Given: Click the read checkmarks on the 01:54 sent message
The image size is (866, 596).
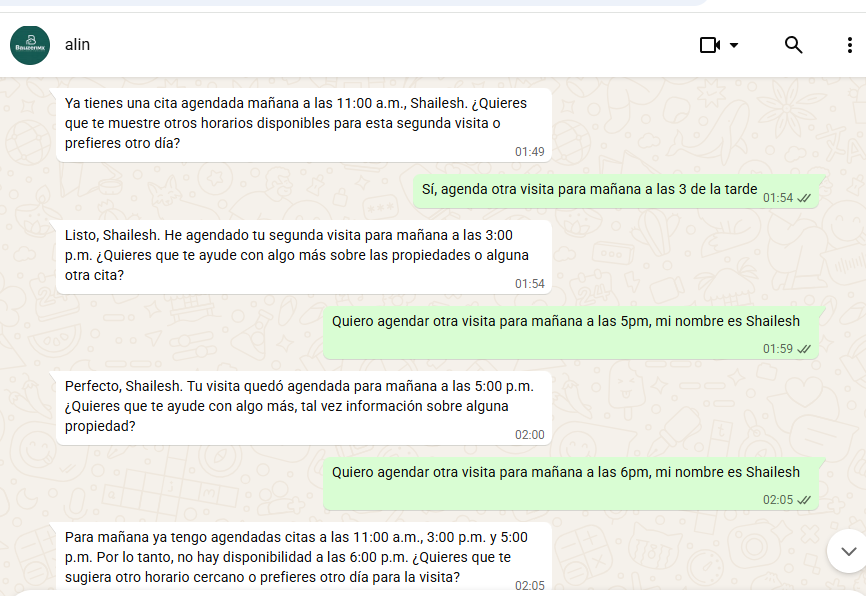Looking at the screenshot, I should coord(804,198).
